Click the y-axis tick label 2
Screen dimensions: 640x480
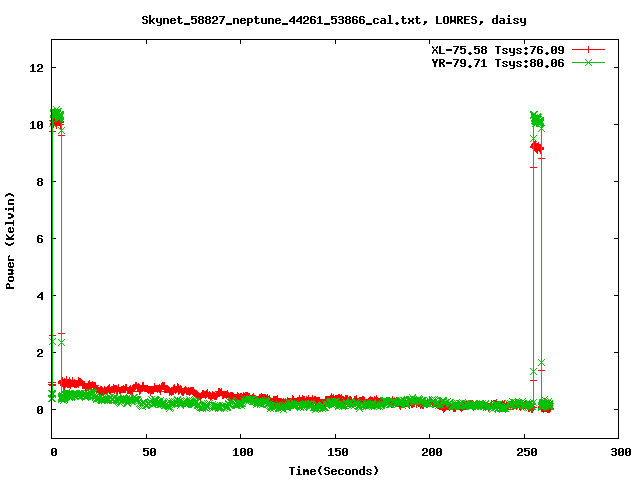(x=40, y=353)
